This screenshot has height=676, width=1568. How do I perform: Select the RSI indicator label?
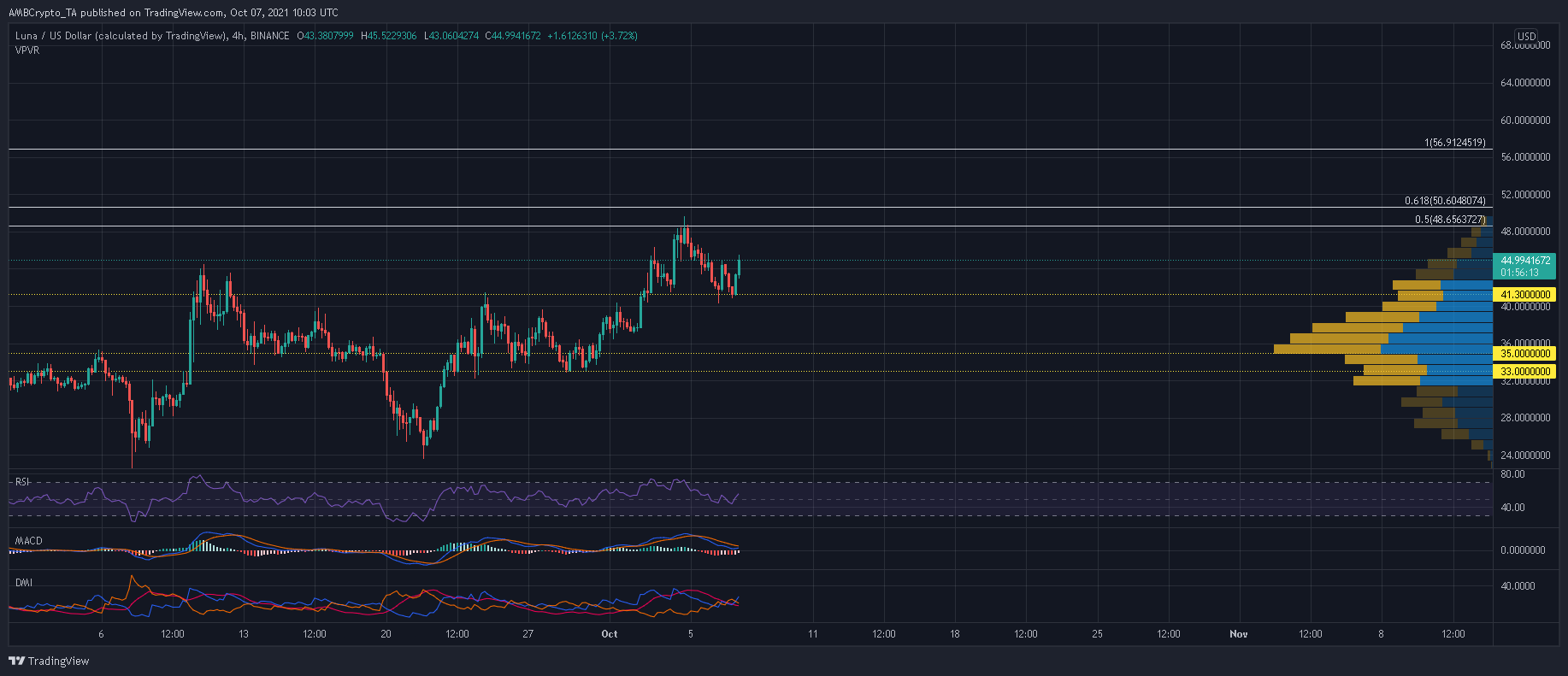[22, 482]
